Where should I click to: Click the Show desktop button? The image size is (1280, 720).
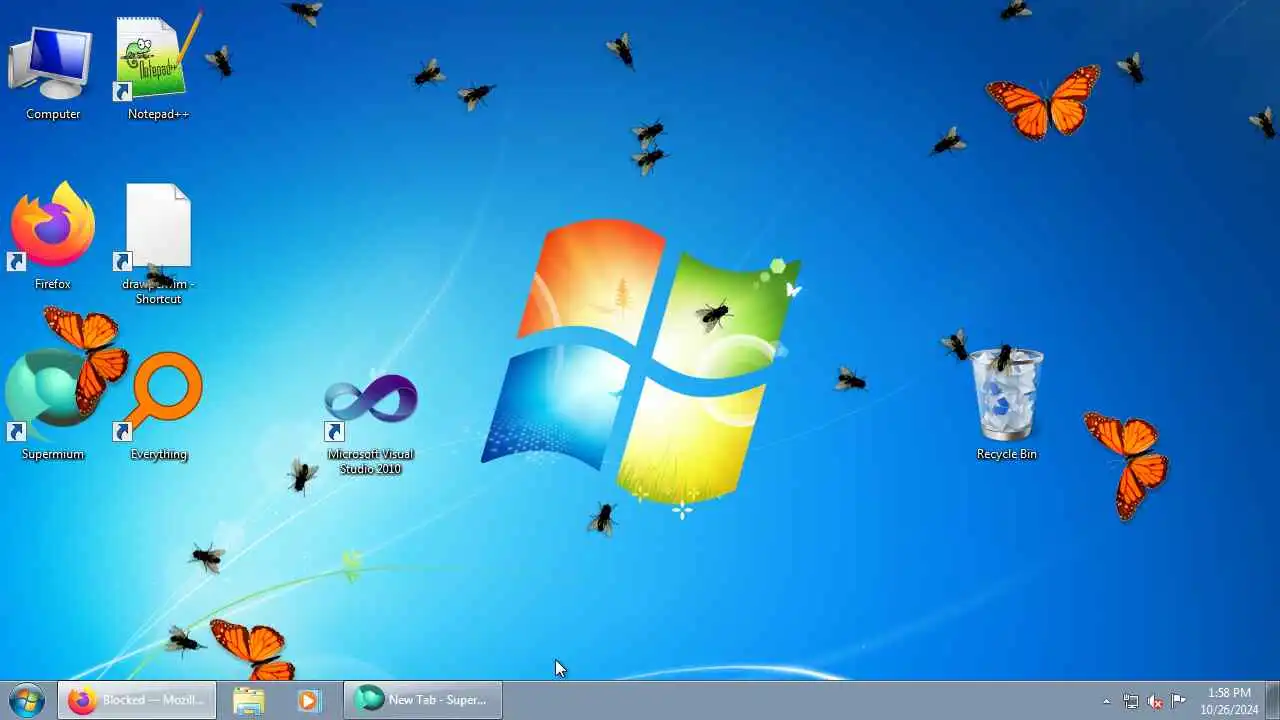1272,700
